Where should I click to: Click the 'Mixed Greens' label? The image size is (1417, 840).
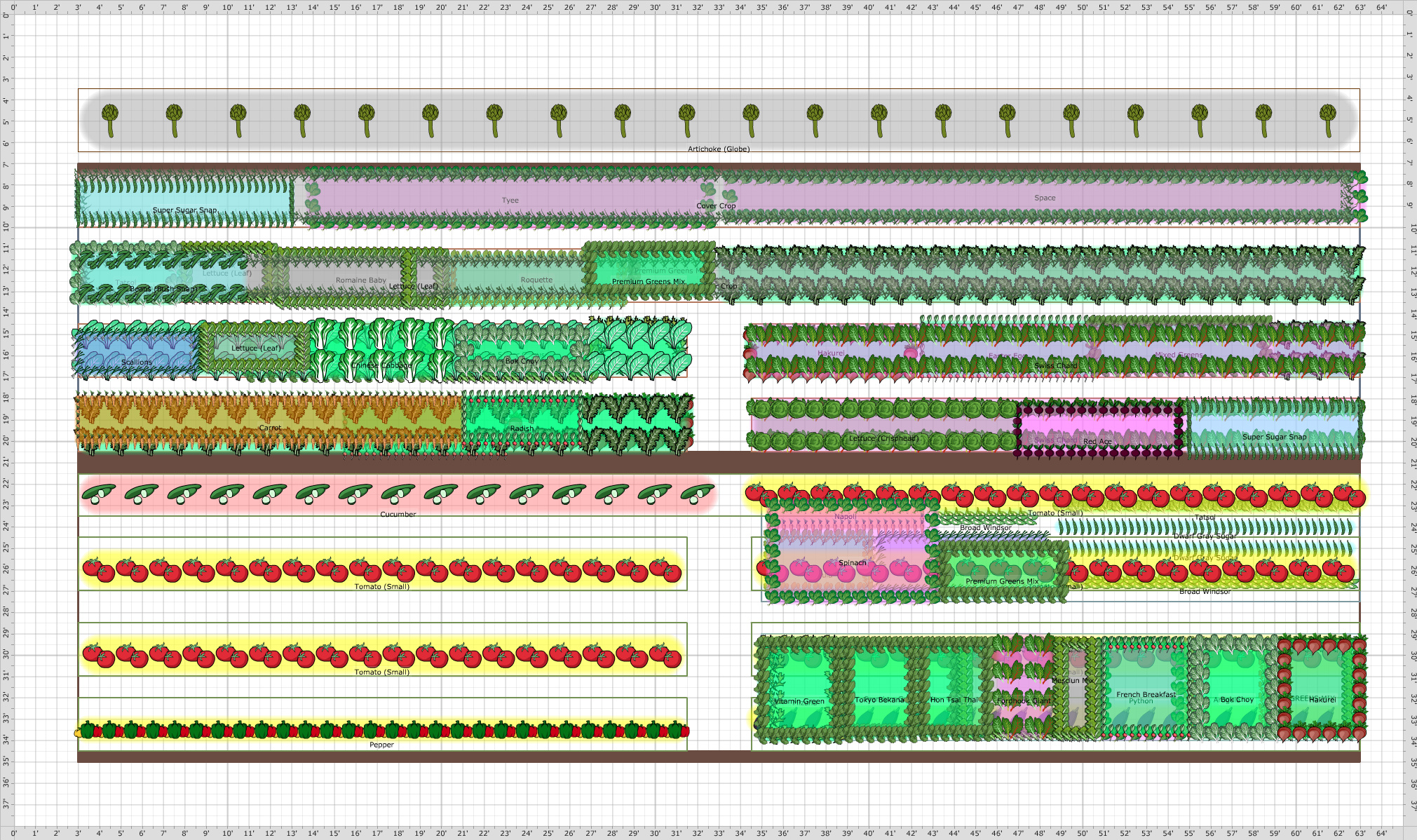(x=1180, y=355)
